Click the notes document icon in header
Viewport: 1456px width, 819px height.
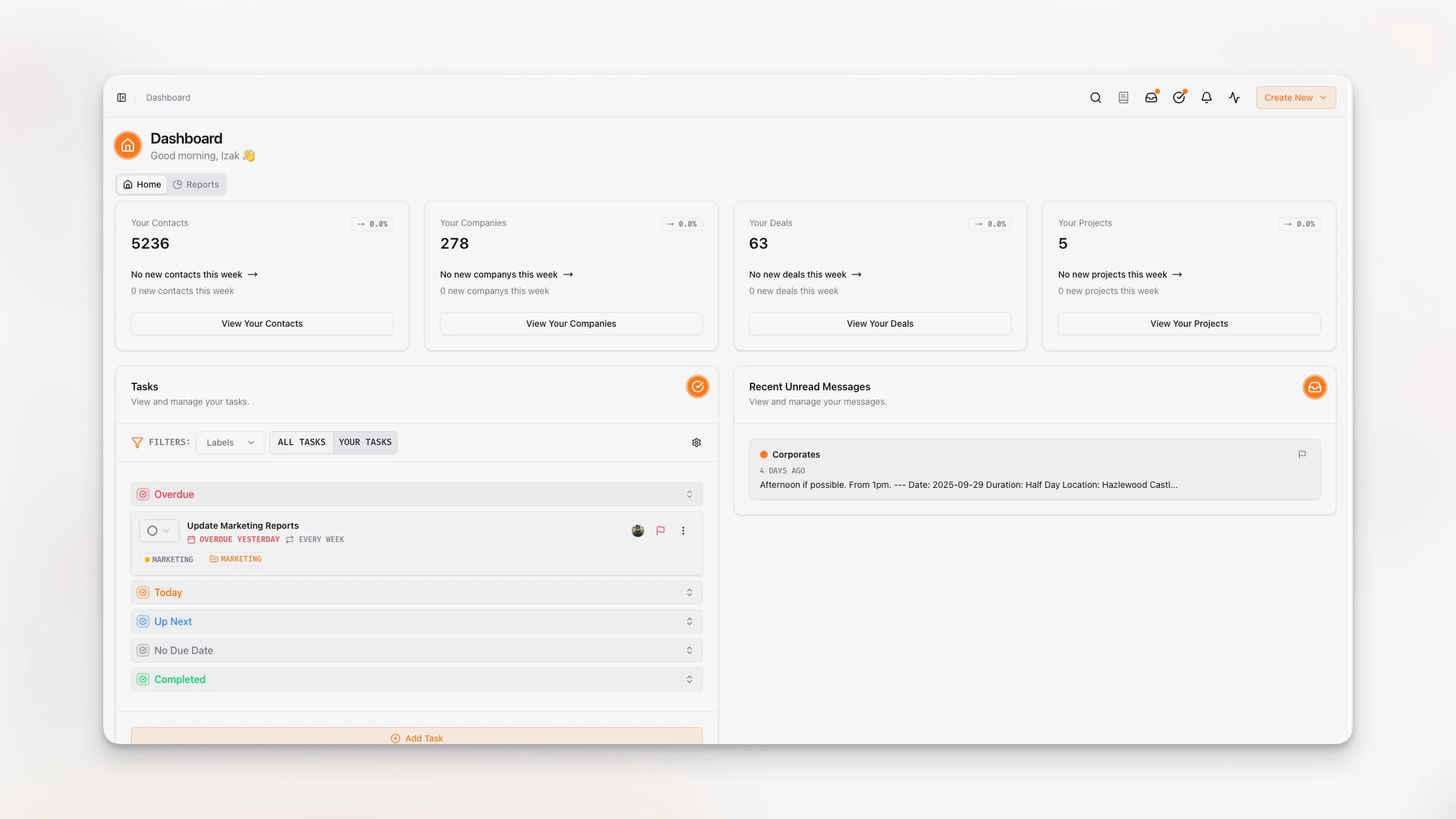(1123, 98)
